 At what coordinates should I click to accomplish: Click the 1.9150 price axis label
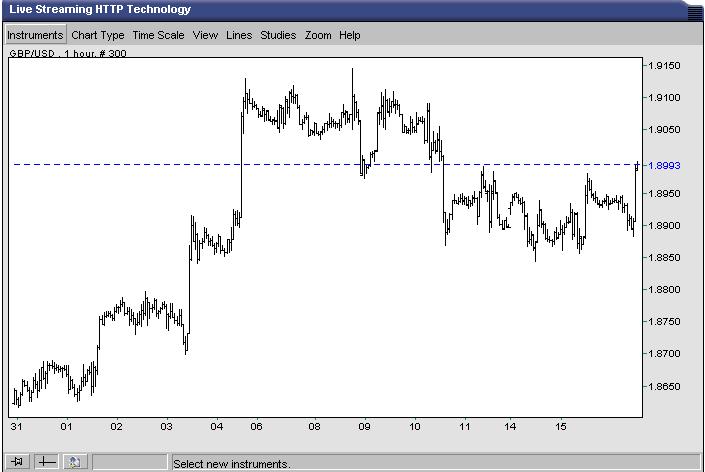tap(665, 66)
